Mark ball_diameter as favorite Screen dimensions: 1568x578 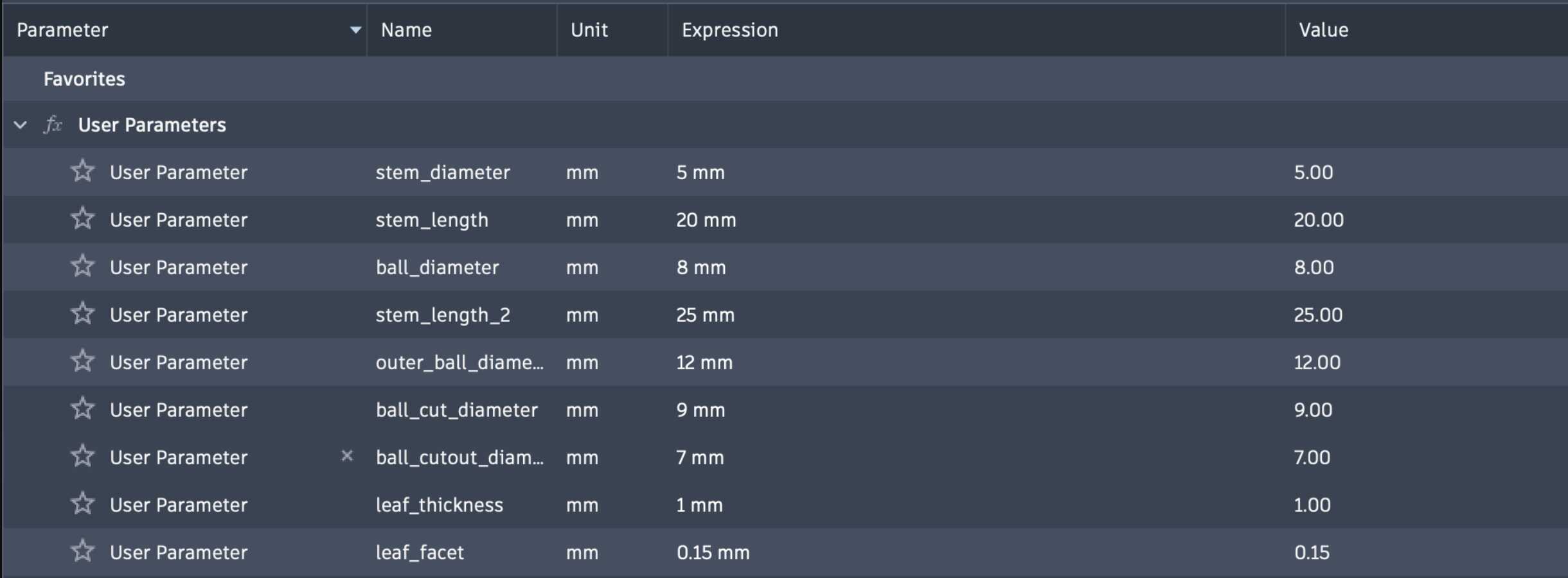click(82, 266)
